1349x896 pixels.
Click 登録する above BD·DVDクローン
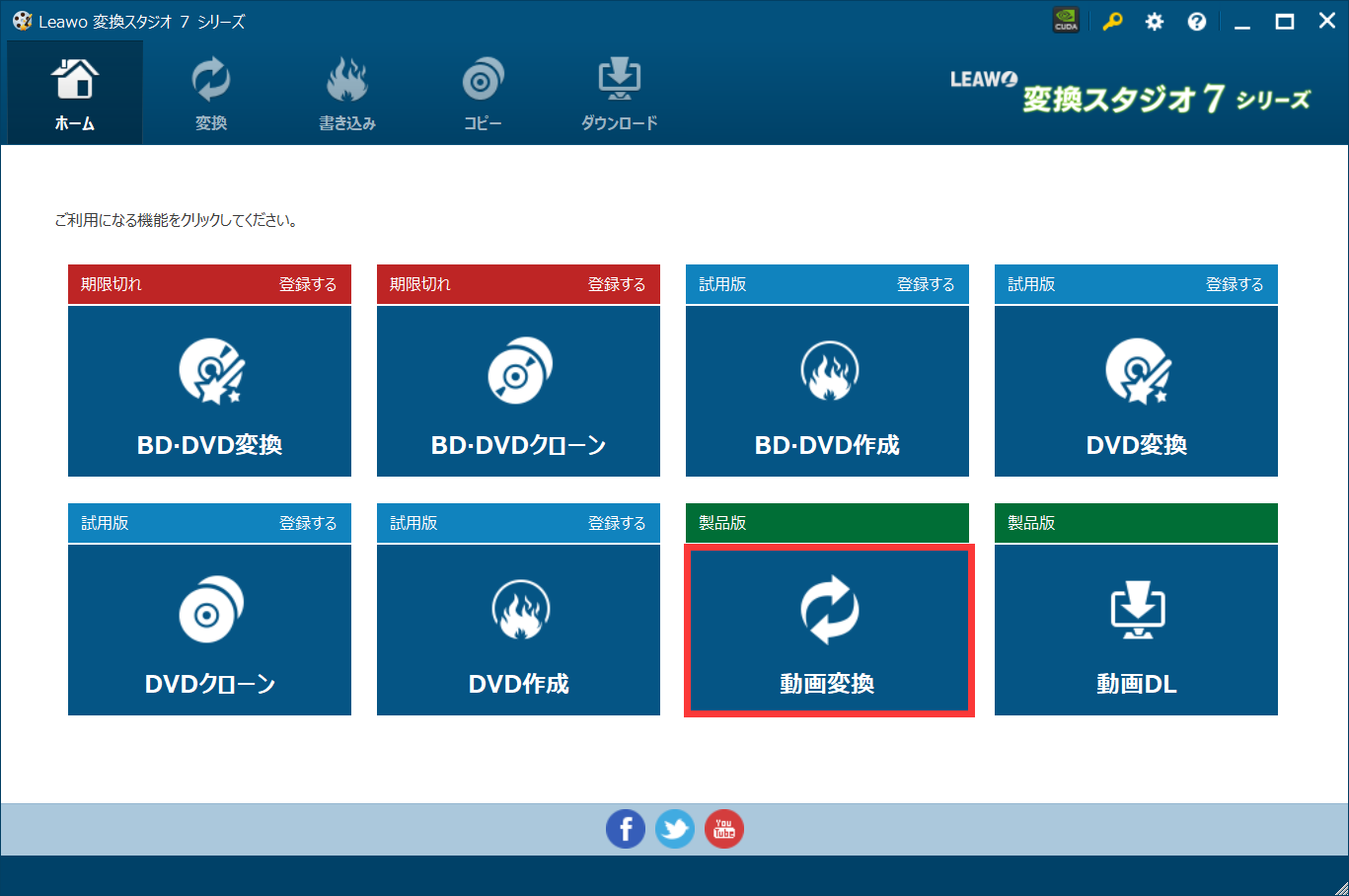617,284
